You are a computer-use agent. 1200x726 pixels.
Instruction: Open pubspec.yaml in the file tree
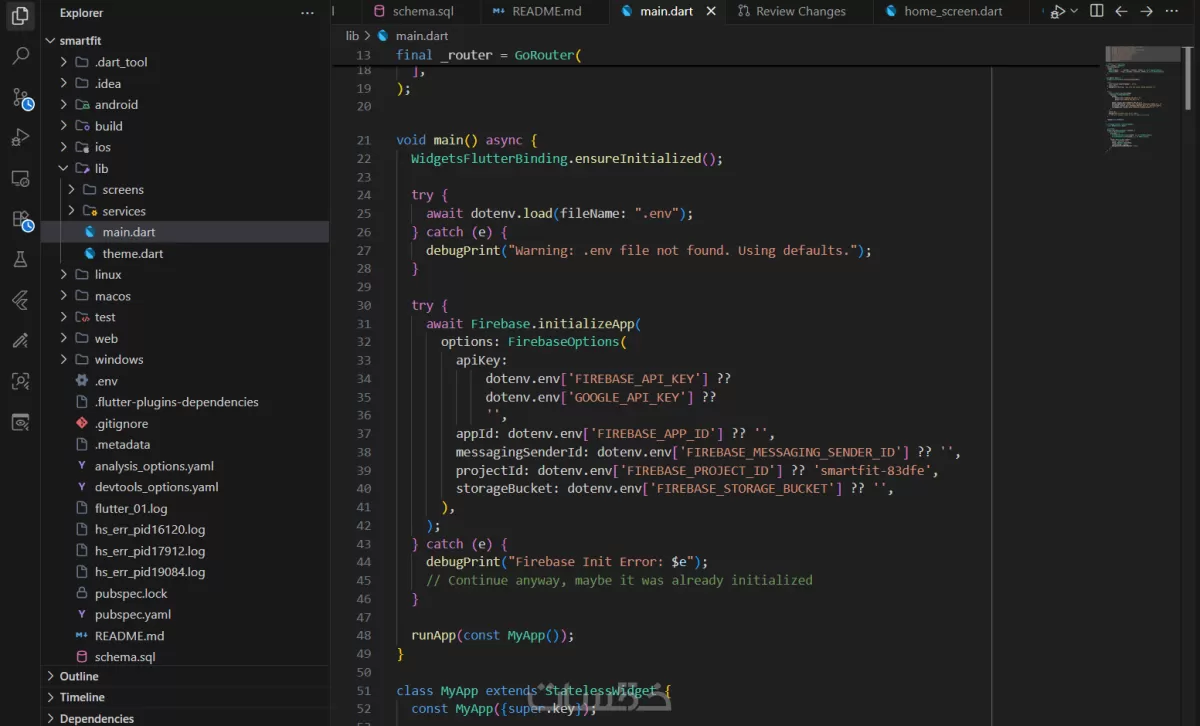click(x=132, y=614)
